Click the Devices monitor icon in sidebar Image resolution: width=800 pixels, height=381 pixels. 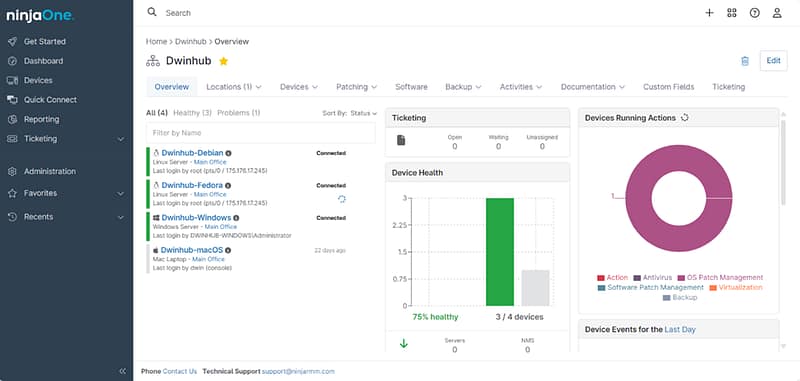(13, 81)
